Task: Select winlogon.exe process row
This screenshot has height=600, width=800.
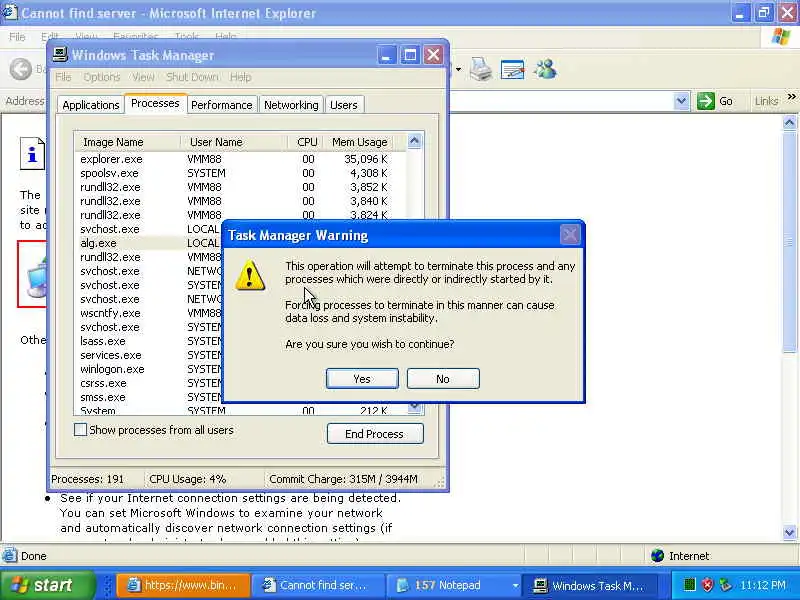Action: point(149,369)
